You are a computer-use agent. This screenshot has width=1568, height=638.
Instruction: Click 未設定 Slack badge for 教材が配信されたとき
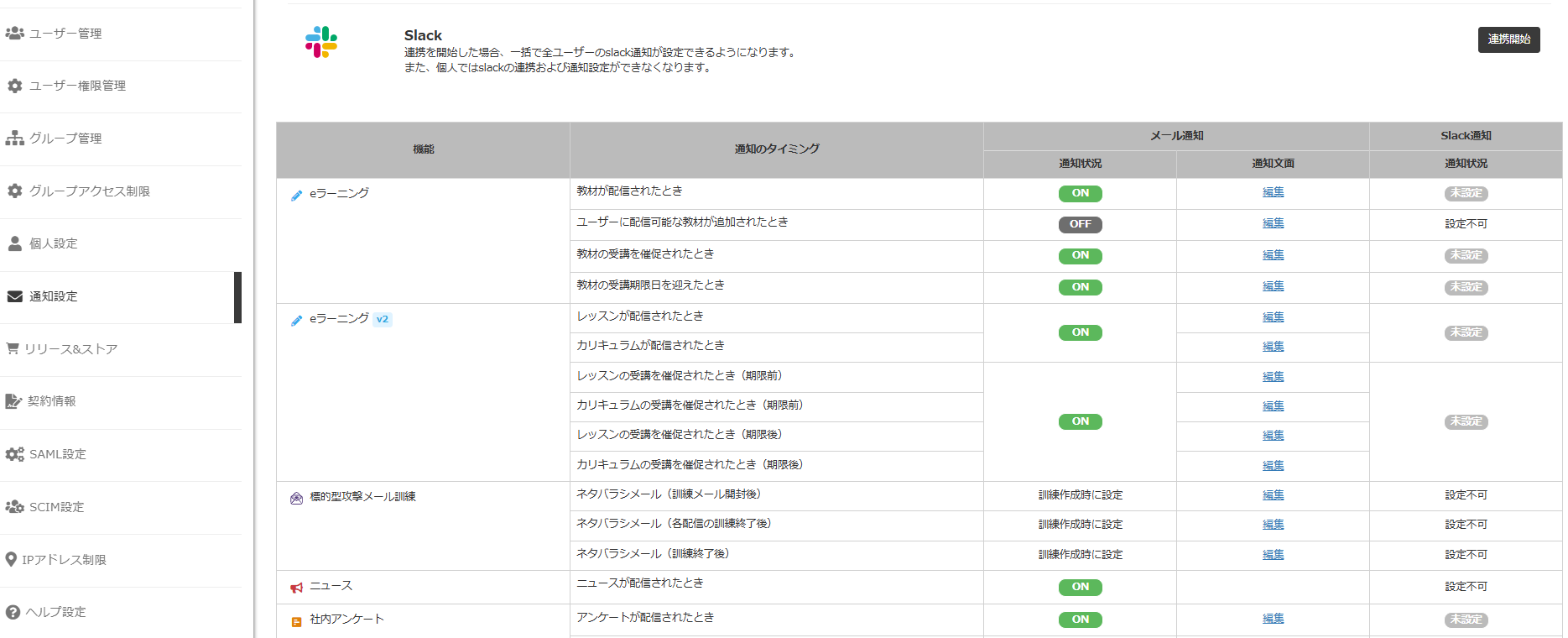[1466, 193]
